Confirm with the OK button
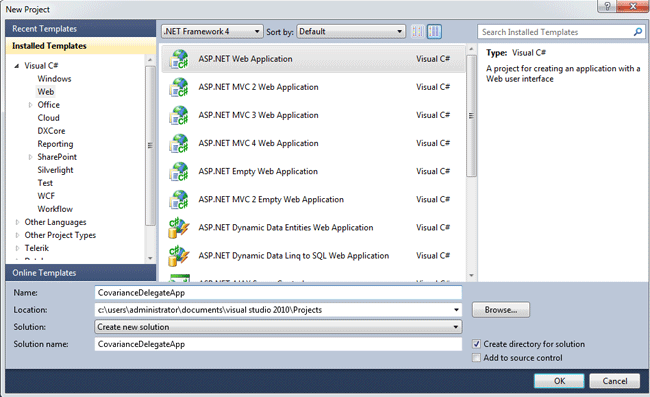The height and width of the screenshot is (397, 650). point(559,381)
